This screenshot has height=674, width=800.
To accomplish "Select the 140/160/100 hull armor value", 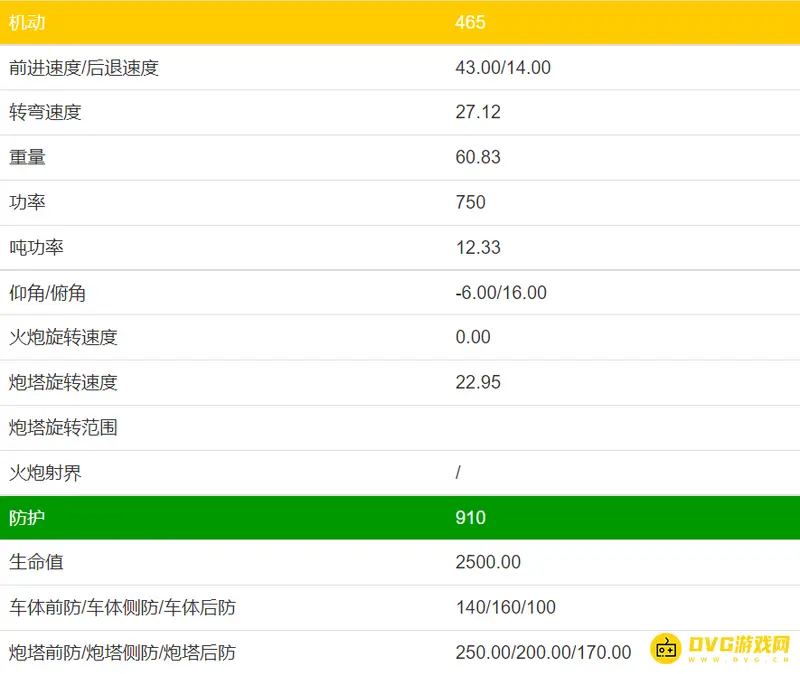I will 505,607.
